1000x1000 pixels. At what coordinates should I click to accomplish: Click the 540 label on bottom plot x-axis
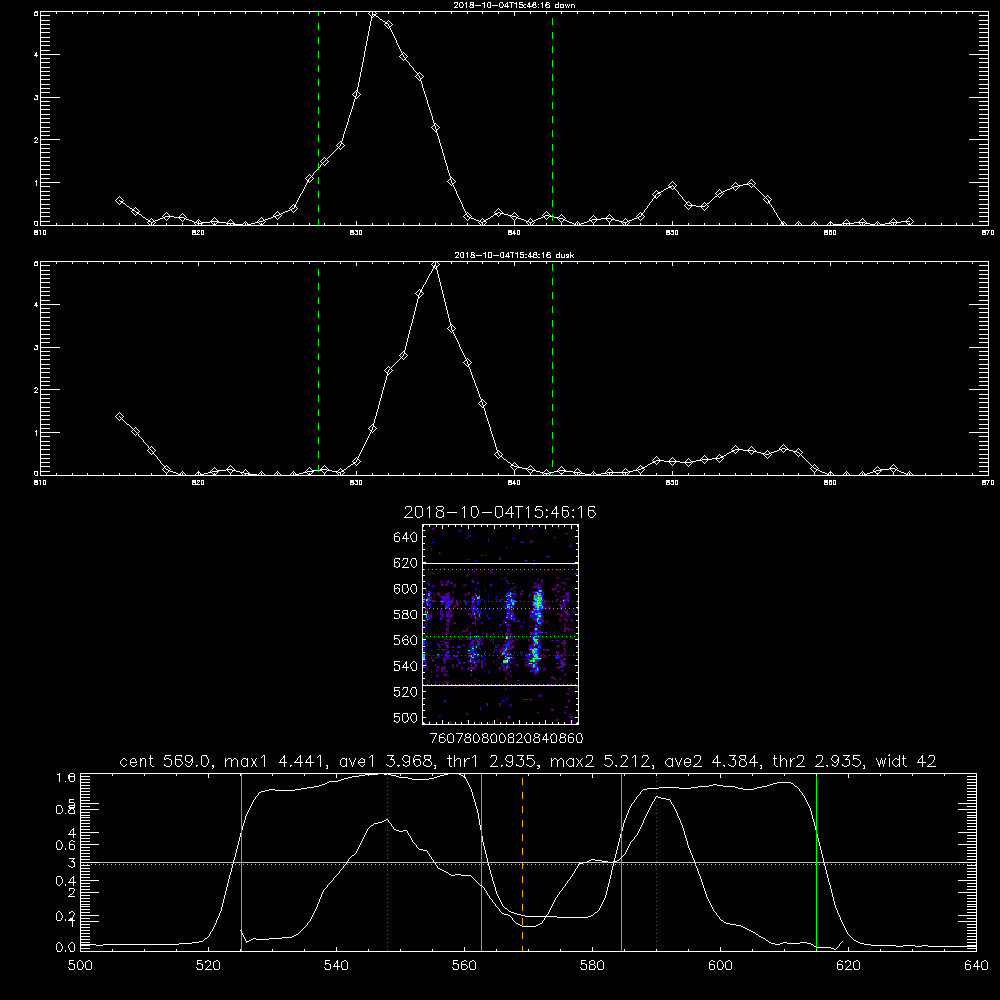click(x=336, y=966)
